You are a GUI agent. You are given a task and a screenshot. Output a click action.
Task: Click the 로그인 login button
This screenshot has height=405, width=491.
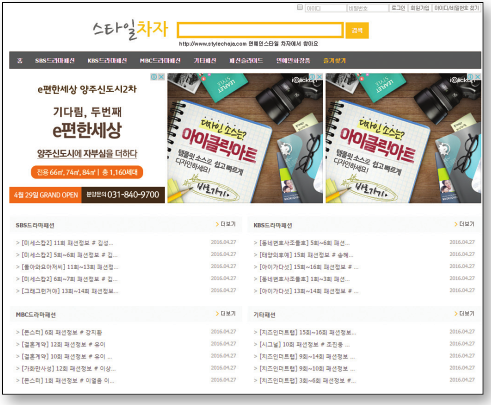(x=398, y=8)
